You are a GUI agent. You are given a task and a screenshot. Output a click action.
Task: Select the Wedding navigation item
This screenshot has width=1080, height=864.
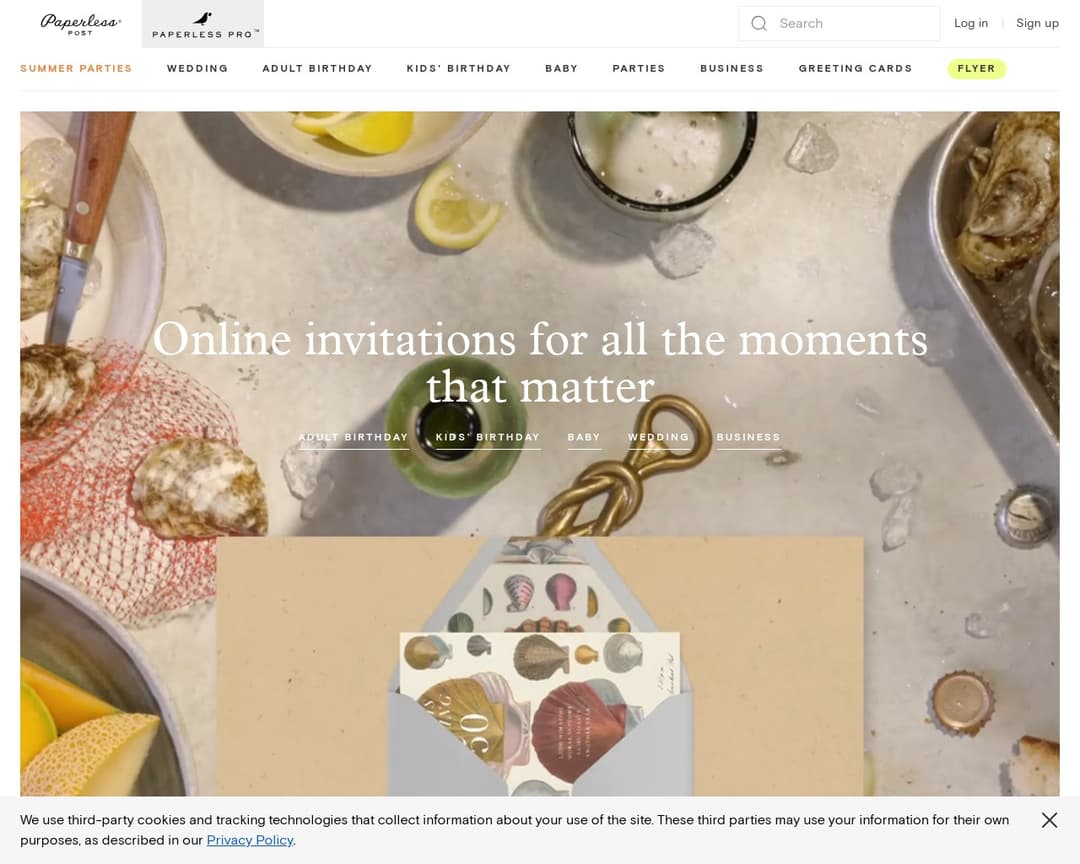[x=197, y=68]
